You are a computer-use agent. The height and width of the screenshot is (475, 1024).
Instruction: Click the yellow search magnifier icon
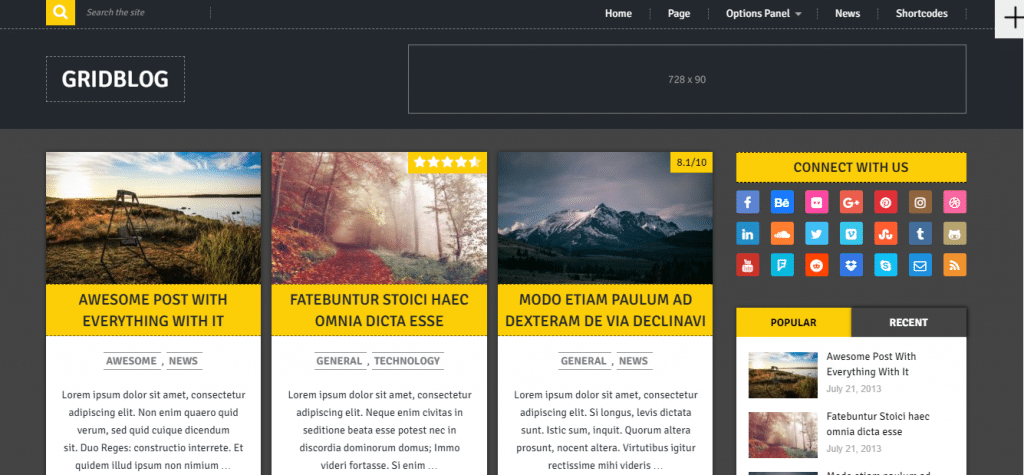click(x=61, y=12)
